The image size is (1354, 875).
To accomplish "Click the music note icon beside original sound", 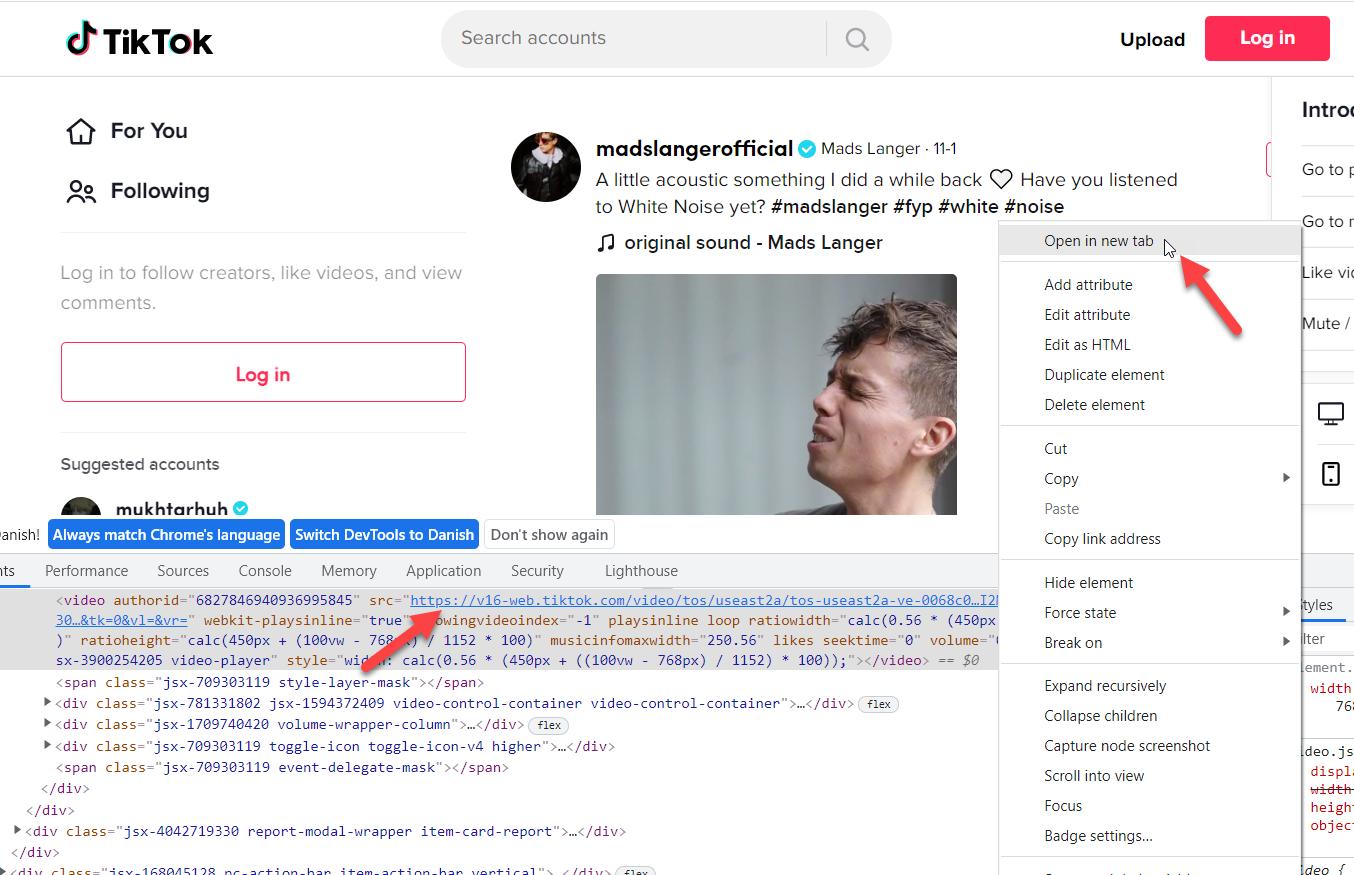I will [605, 243].
